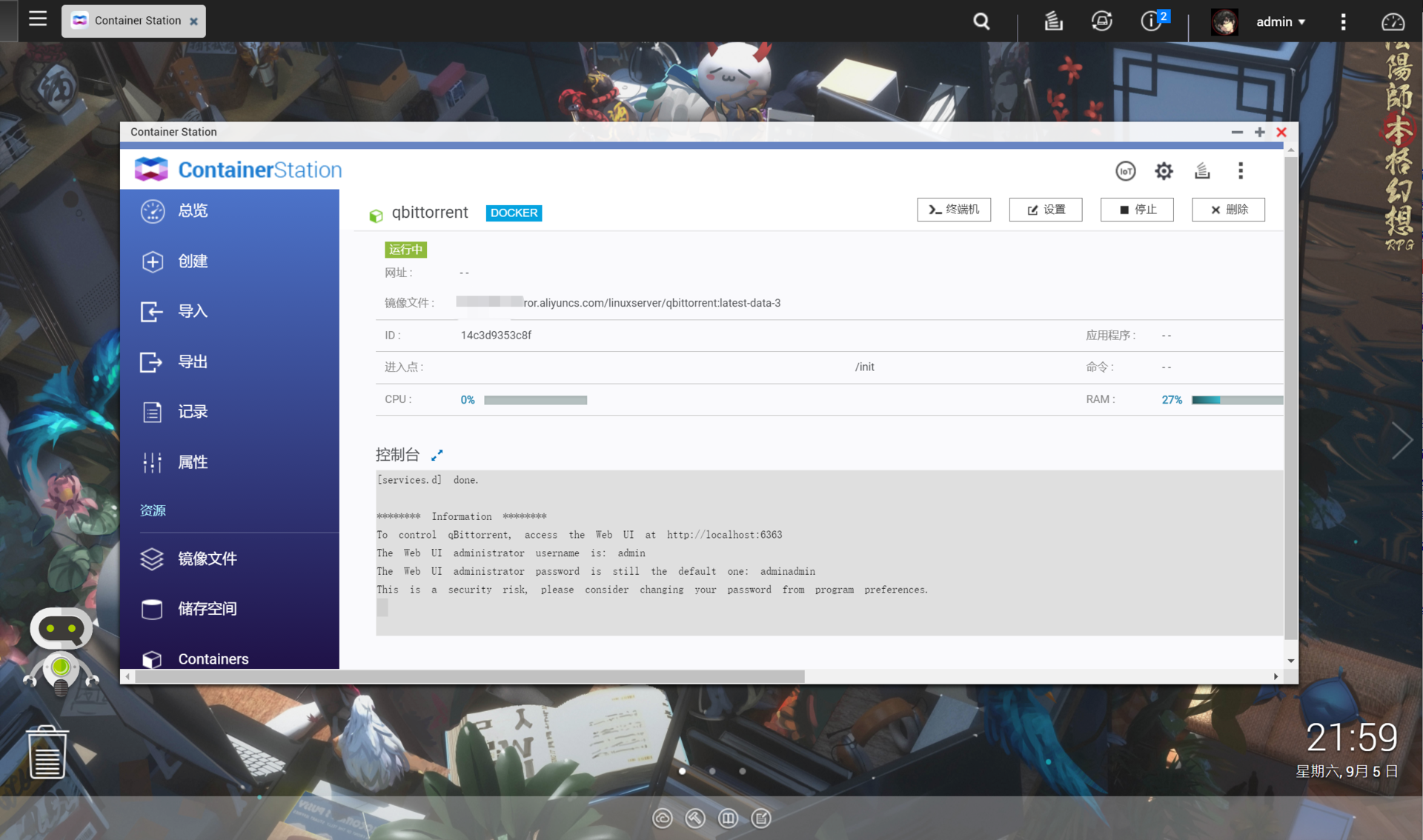This screenshot has width=1423, height=840.
Task: Open the top bar three-dot more options
Action: (1343, 21)
